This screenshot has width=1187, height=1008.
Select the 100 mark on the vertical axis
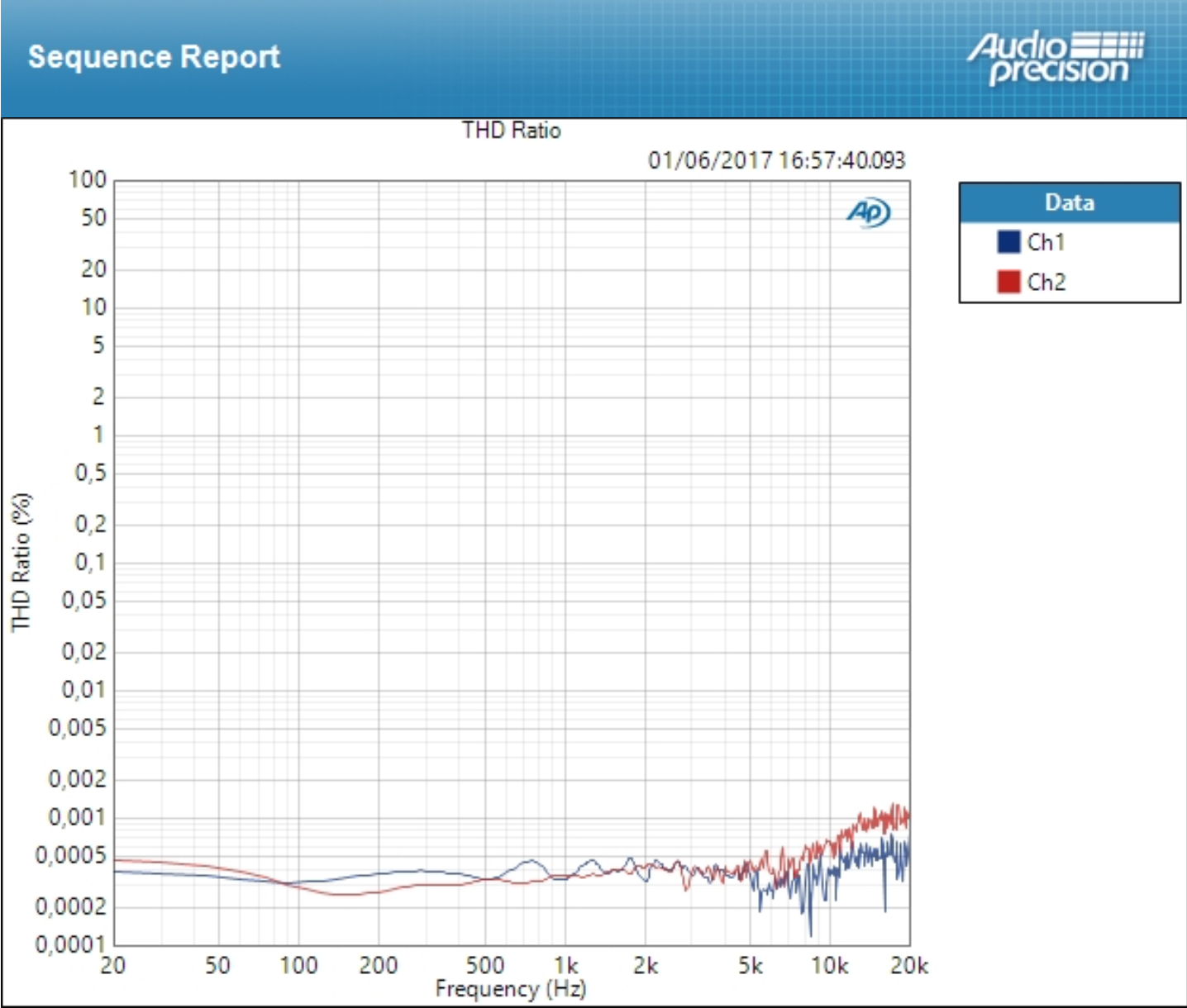point(86,177)
